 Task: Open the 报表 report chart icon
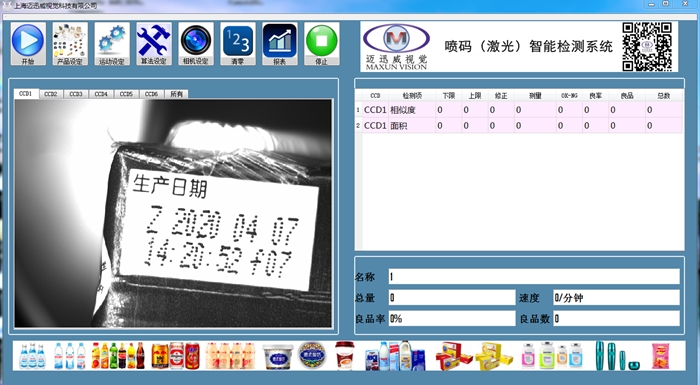pyautogui.click(x=279, y=44)
